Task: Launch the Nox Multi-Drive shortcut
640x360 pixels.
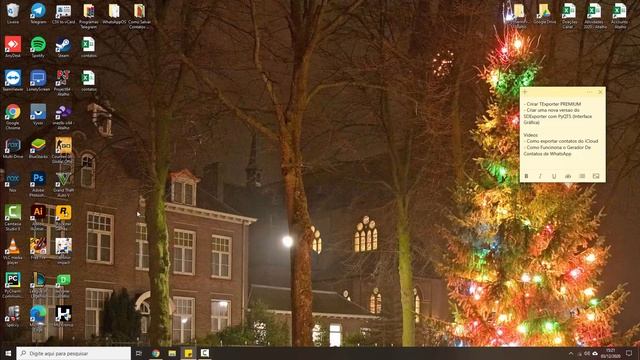Action: [x=13, y=148]
